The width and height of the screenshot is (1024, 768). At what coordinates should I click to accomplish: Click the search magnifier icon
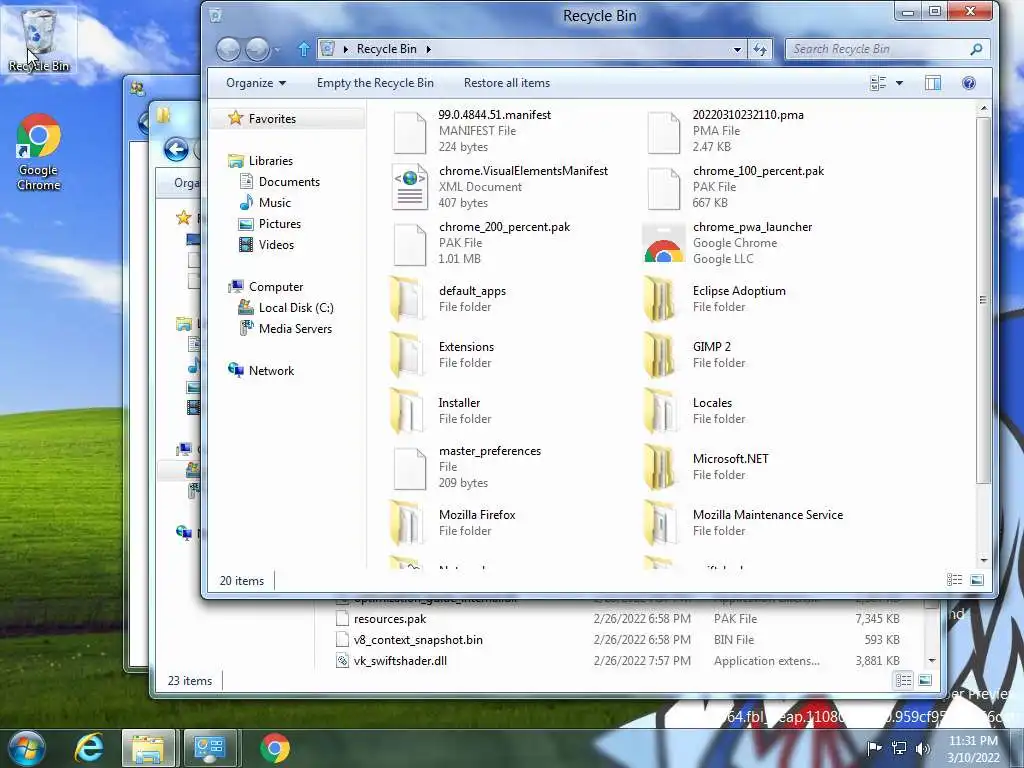976,49
